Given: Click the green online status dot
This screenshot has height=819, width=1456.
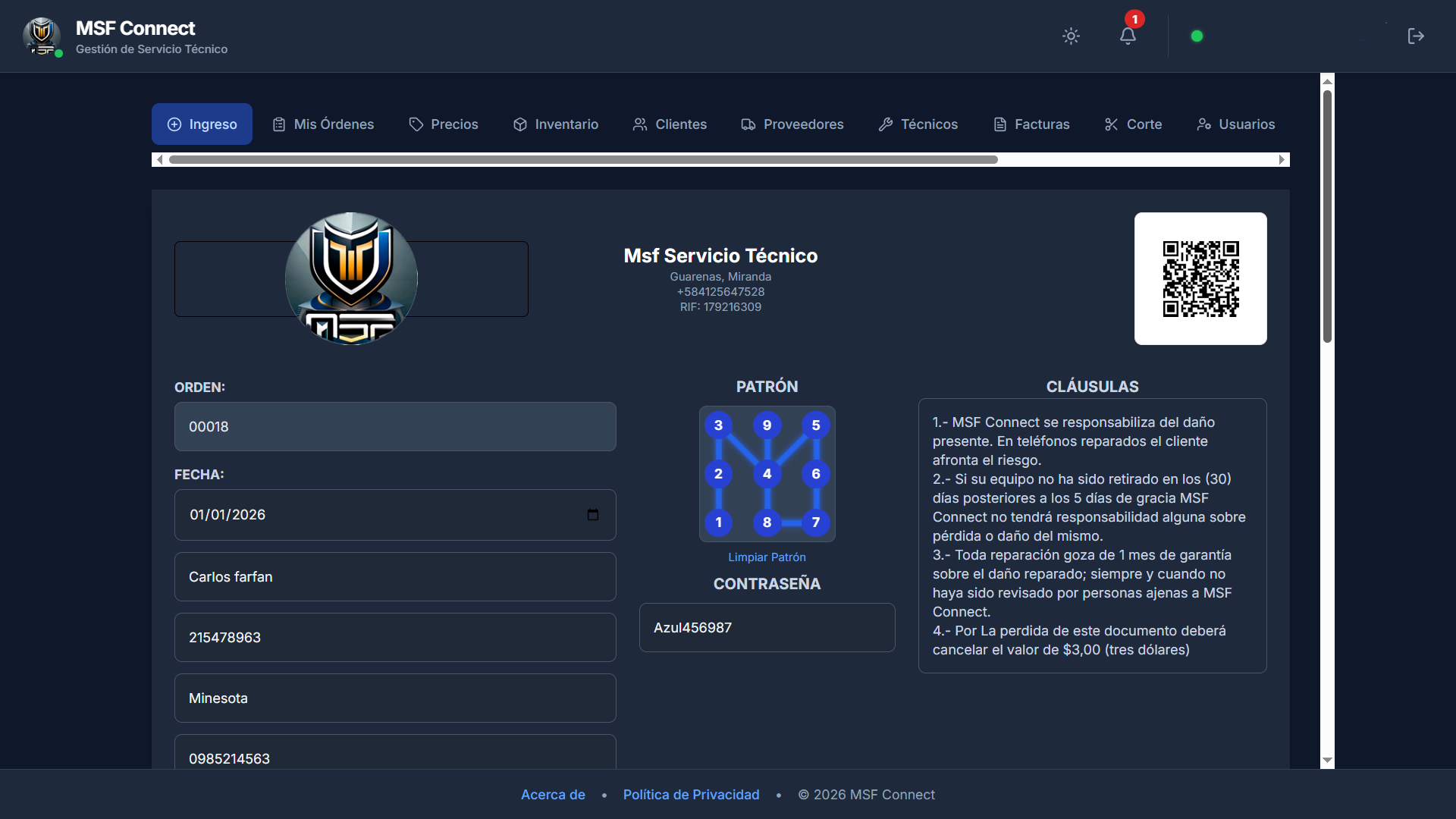Looking at the screenshot, I should [1197, 36].
